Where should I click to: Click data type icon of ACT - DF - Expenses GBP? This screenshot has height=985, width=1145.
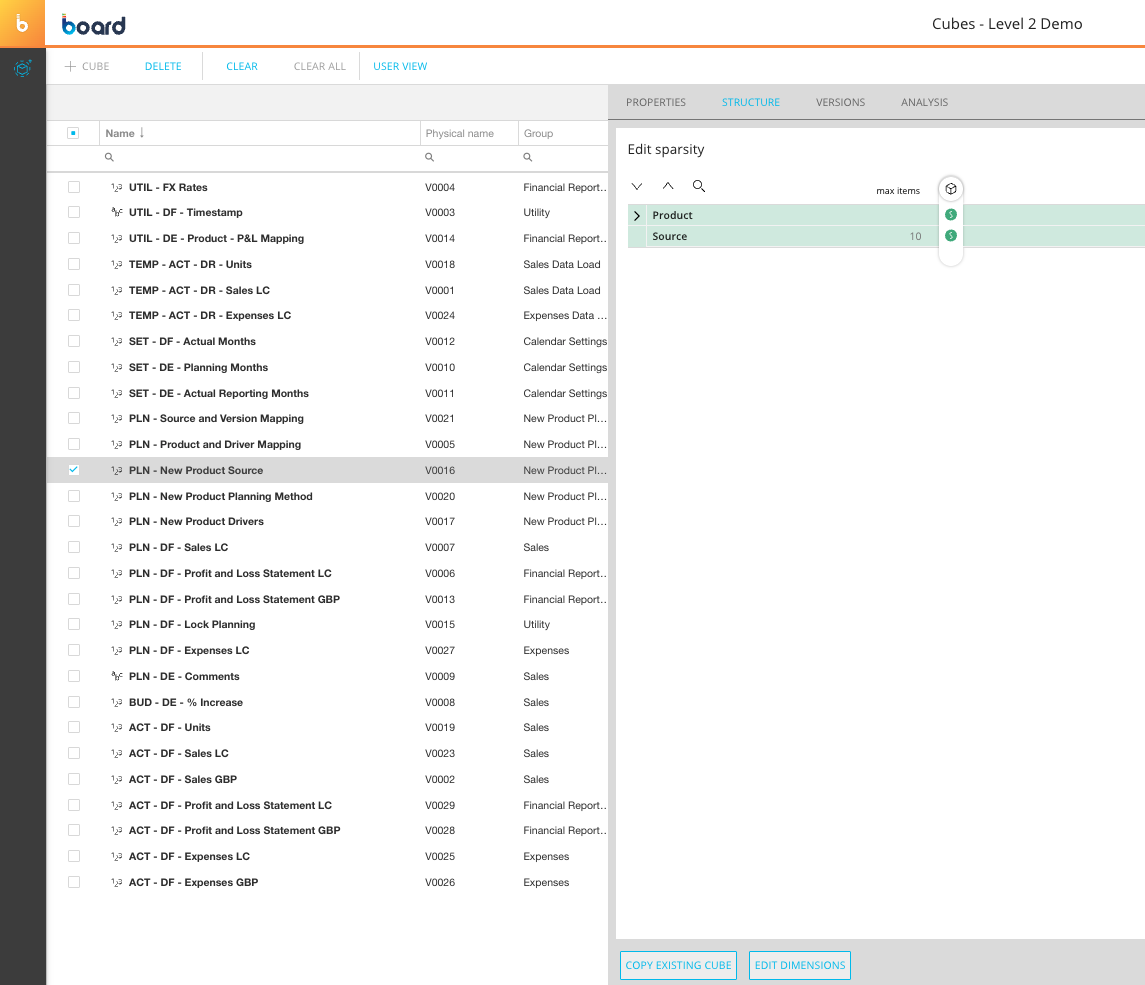click(116, 882)
